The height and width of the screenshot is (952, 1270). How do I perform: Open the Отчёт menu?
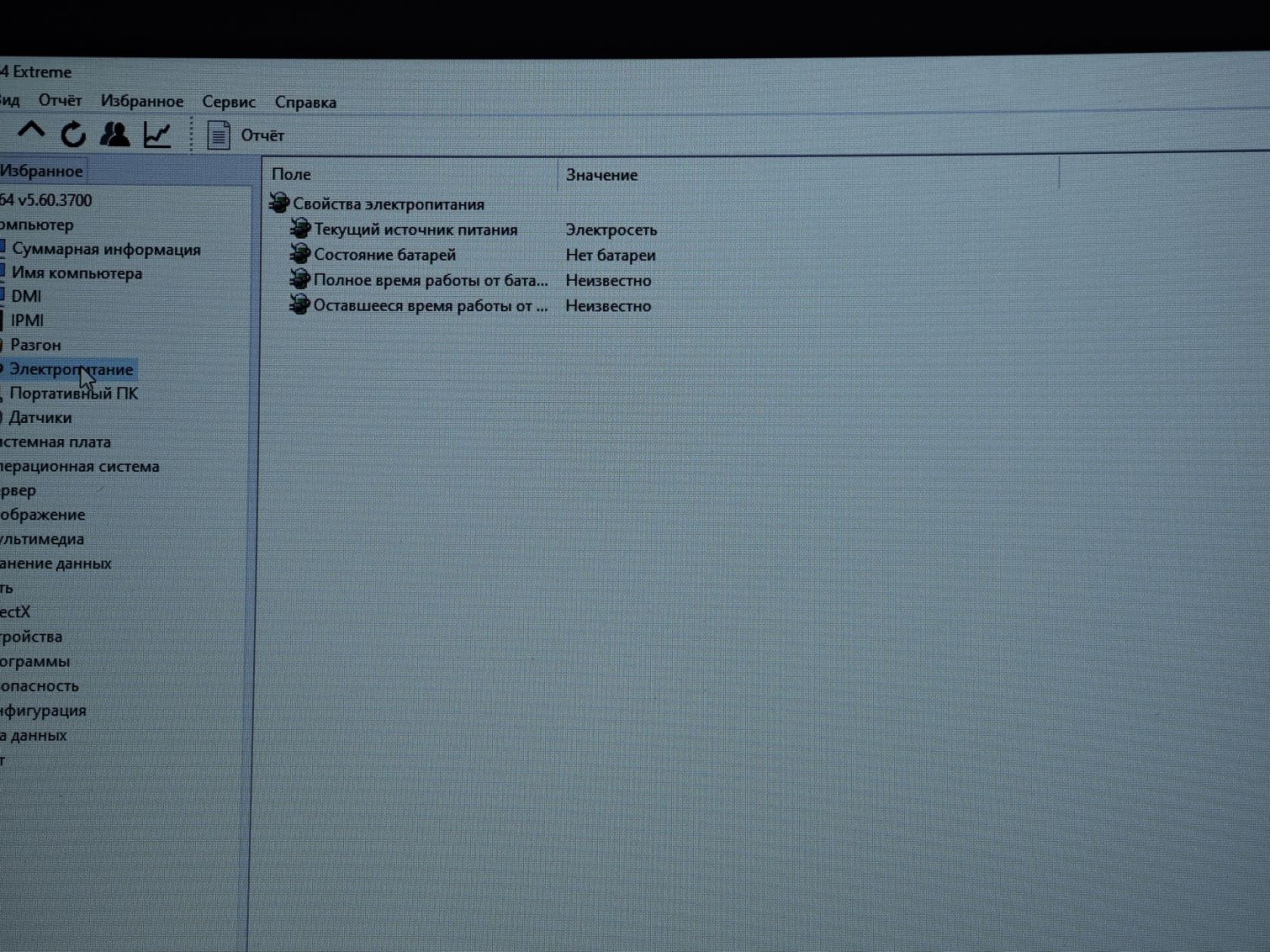60,100
